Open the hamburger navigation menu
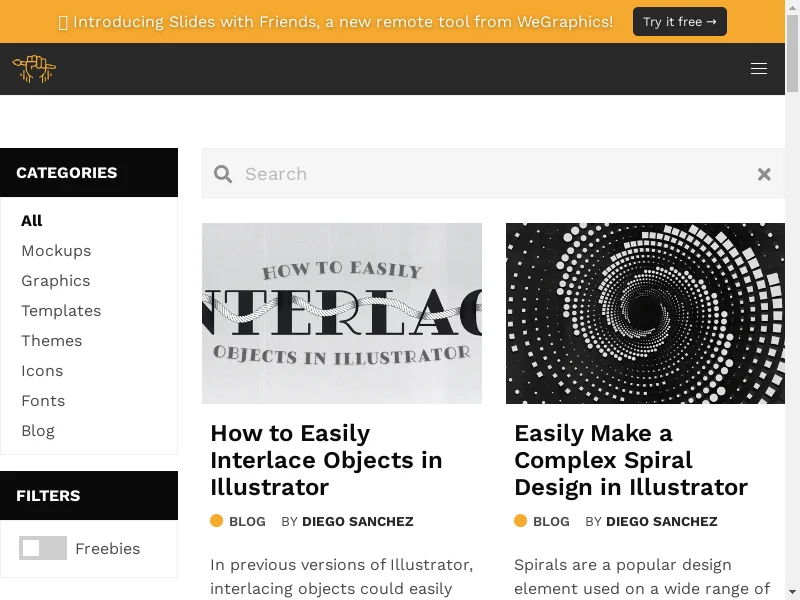The image size is (800, 600). (759, 69)
